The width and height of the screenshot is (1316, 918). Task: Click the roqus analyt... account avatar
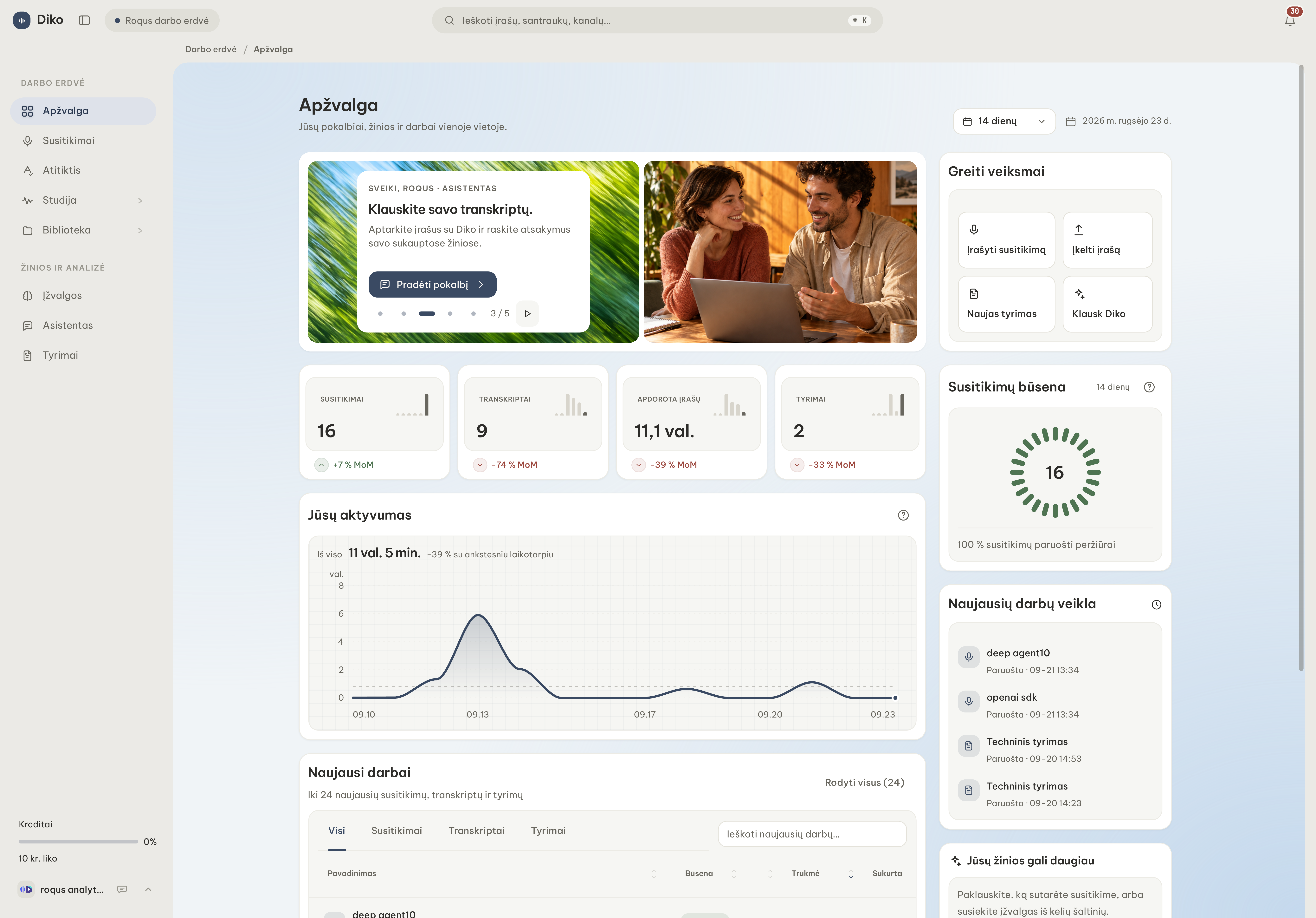(x=26, y=889)
